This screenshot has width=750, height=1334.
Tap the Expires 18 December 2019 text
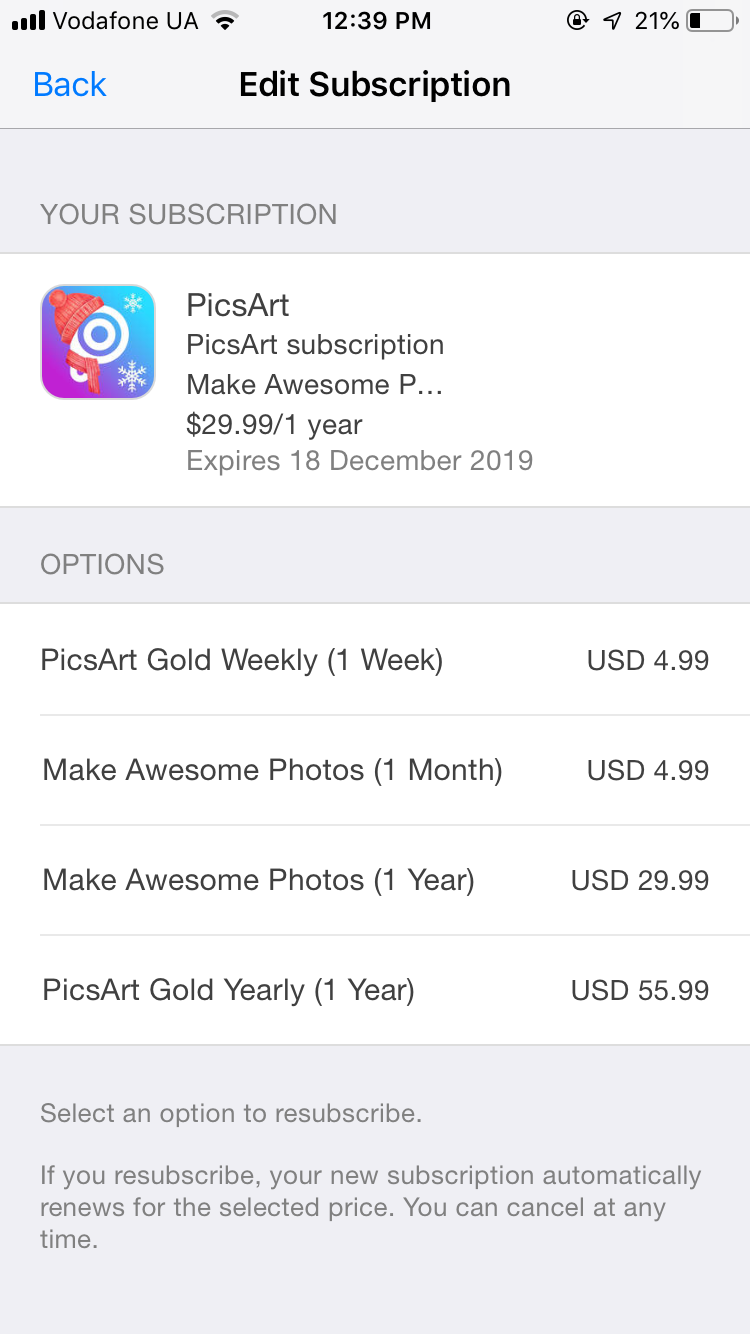pos(360,461)
